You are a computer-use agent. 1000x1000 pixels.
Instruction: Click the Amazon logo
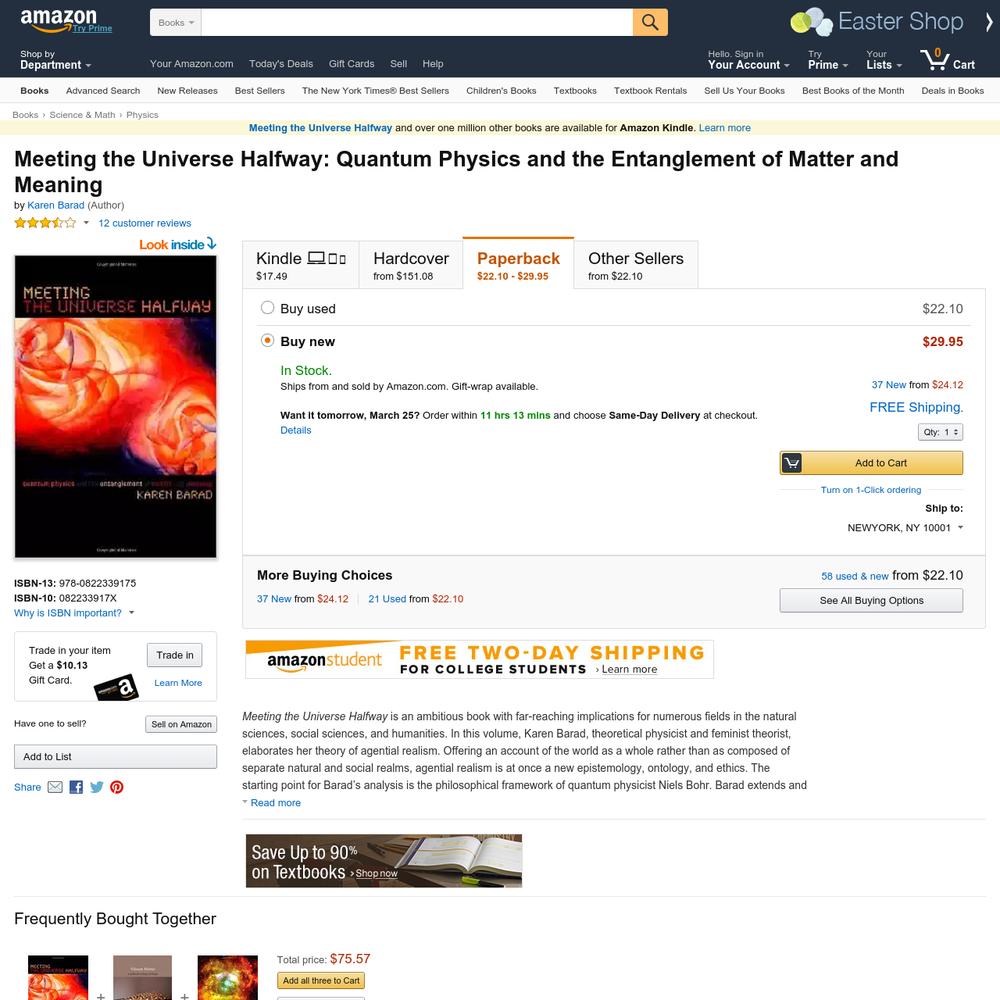59,19
